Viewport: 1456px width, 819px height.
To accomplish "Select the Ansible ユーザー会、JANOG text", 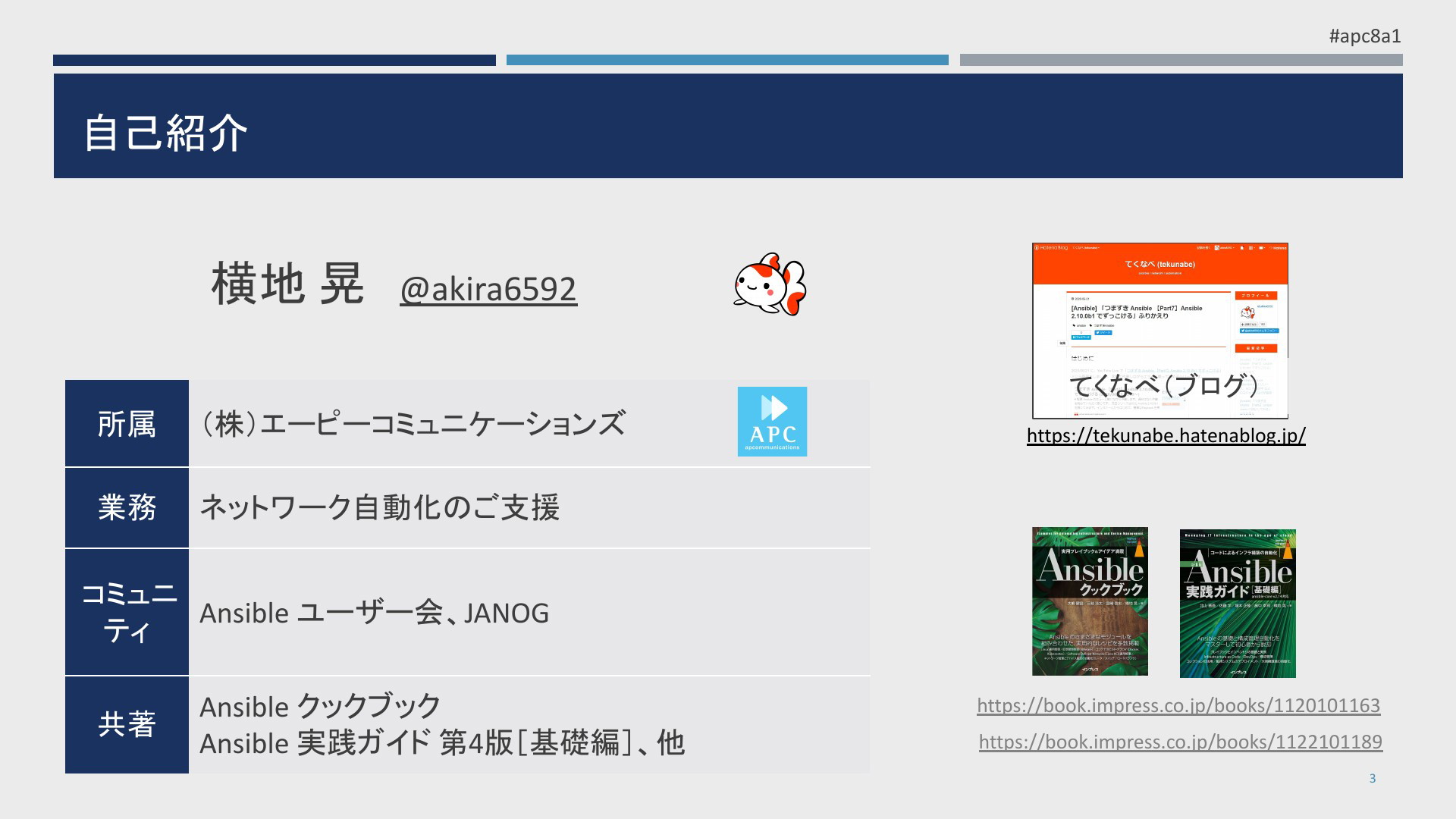I will tap(374, 613).
